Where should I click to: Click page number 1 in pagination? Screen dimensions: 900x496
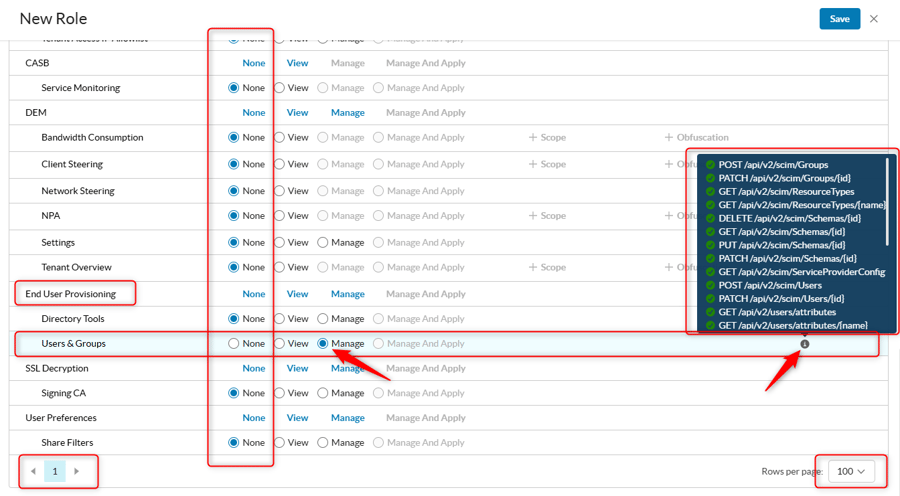(x=55, y=471)
